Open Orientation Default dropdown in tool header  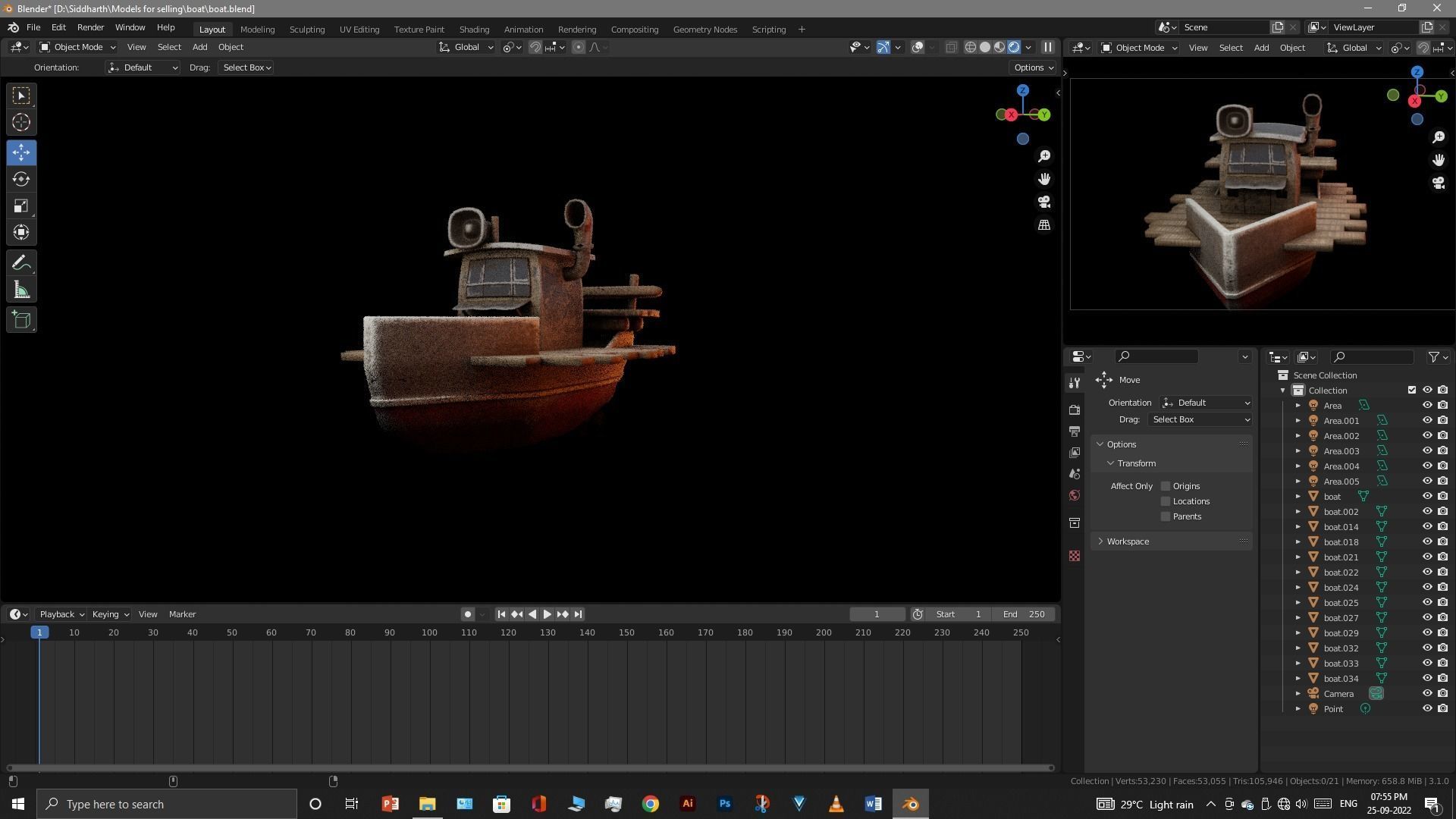point(143,67)
